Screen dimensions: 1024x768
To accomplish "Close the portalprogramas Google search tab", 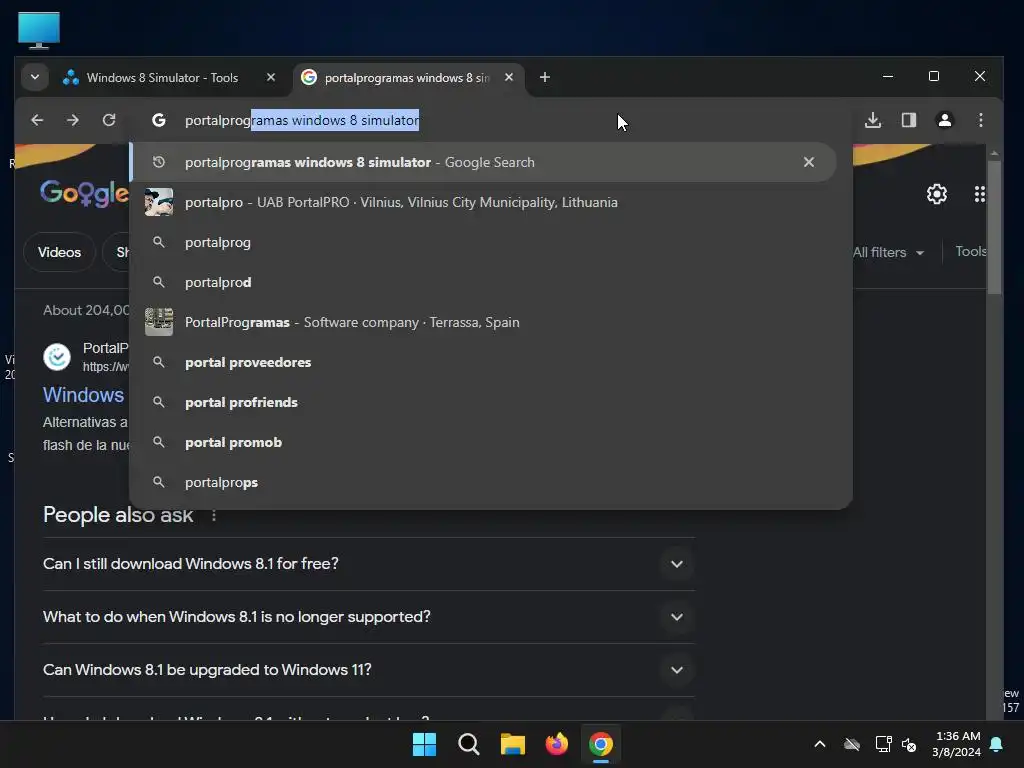I will tap(509, 77).
